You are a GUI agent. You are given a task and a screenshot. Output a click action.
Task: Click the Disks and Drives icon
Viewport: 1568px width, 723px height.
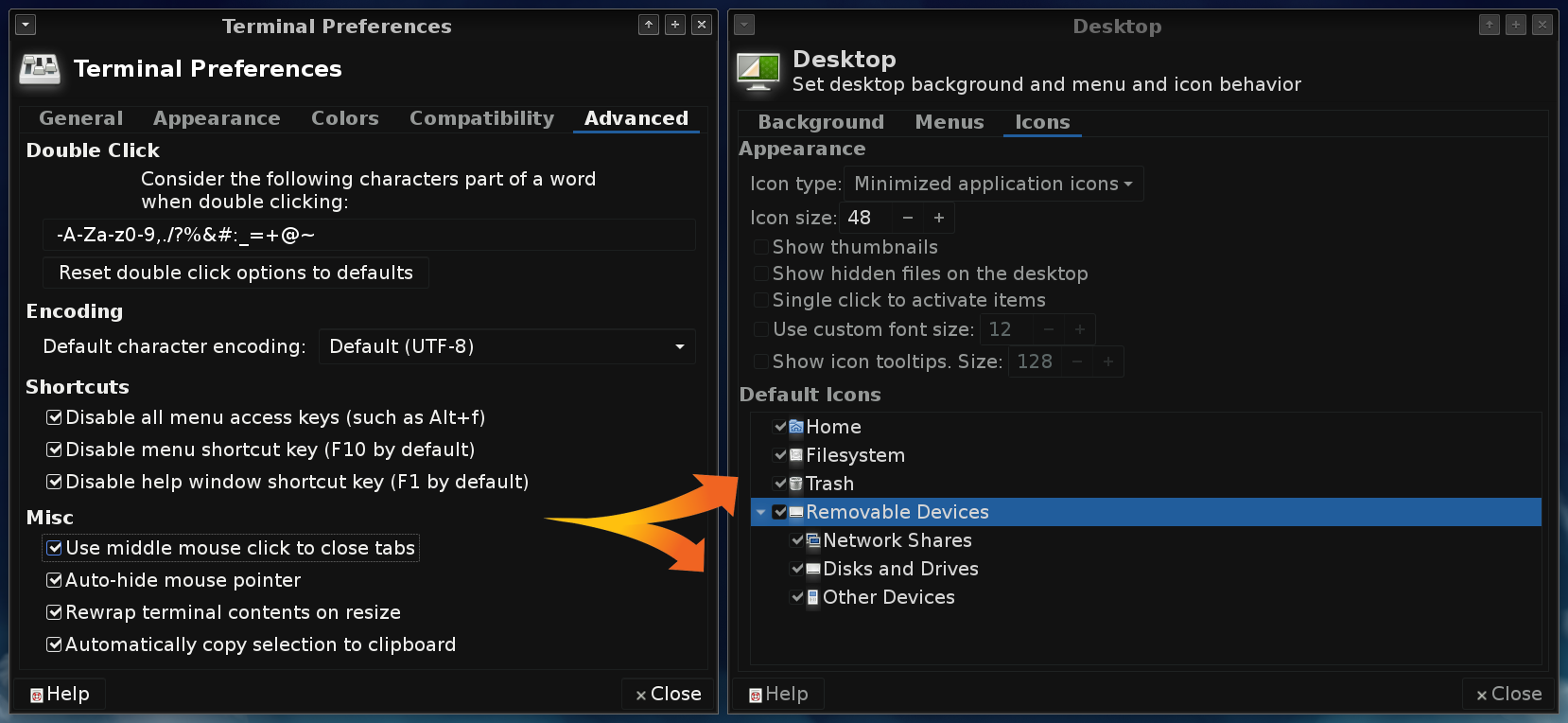tap(813, 569)
